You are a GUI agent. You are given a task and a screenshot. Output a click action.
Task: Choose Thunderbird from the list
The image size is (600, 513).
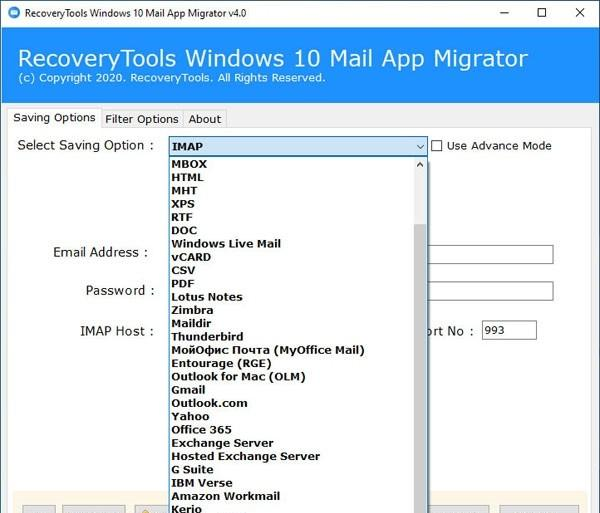tap(293, 337)
